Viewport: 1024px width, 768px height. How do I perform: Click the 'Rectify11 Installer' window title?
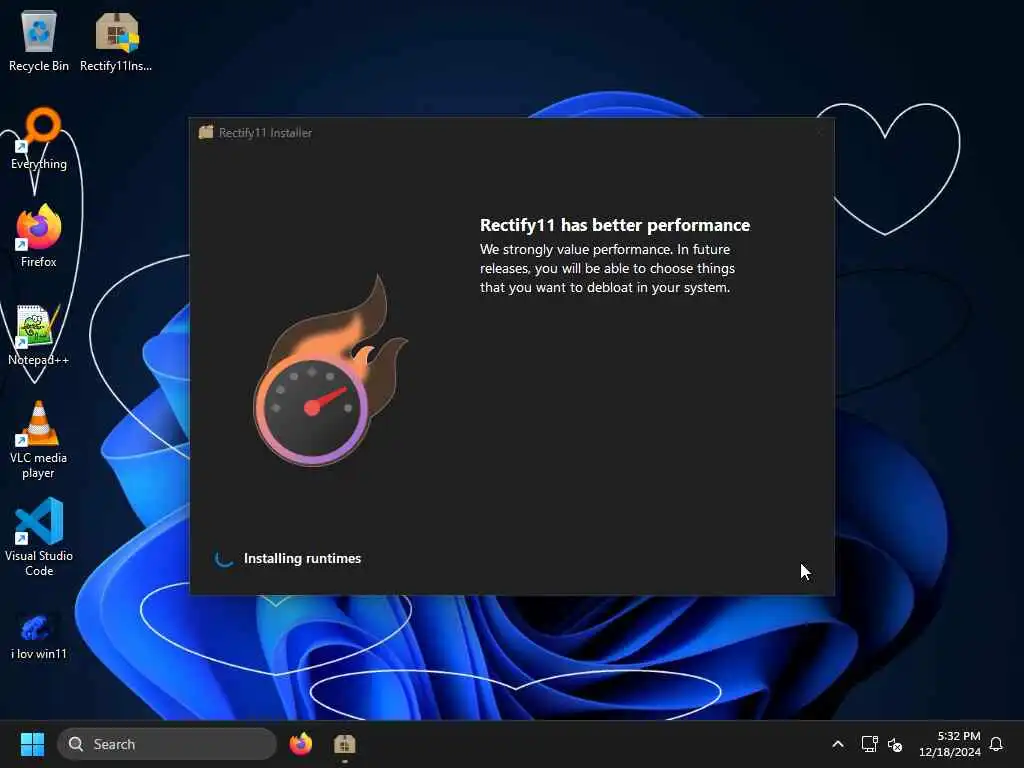[265, 133]
